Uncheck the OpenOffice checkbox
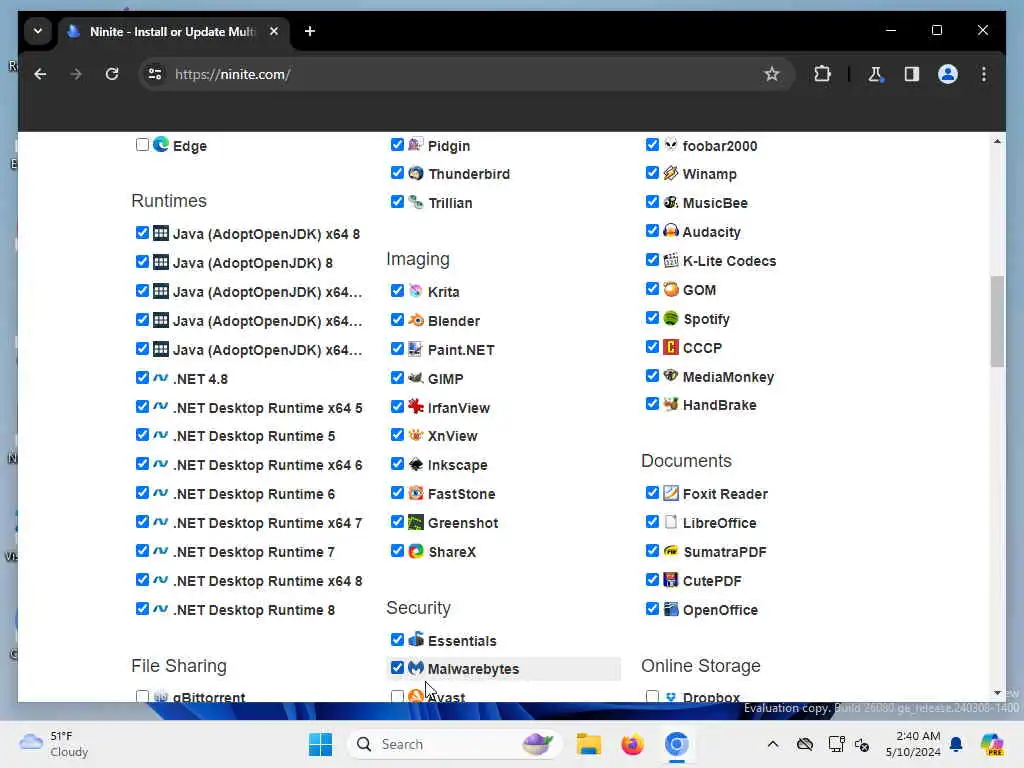The height and width of the screenshot is (768, 1024). (652, 609)
